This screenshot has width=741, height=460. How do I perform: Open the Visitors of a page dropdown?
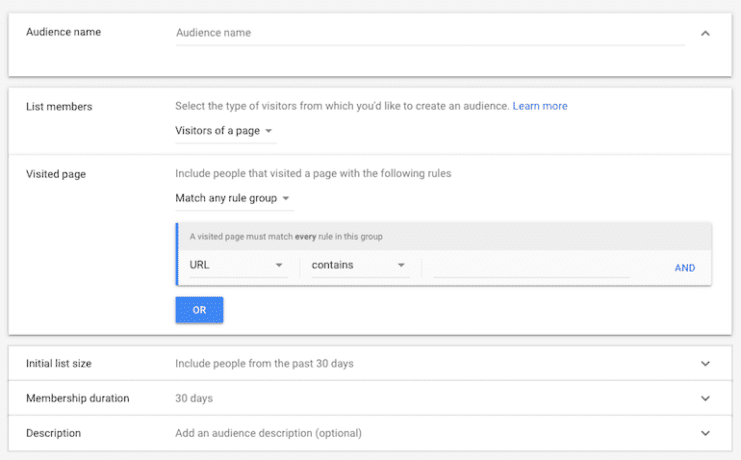pos(225,132)
